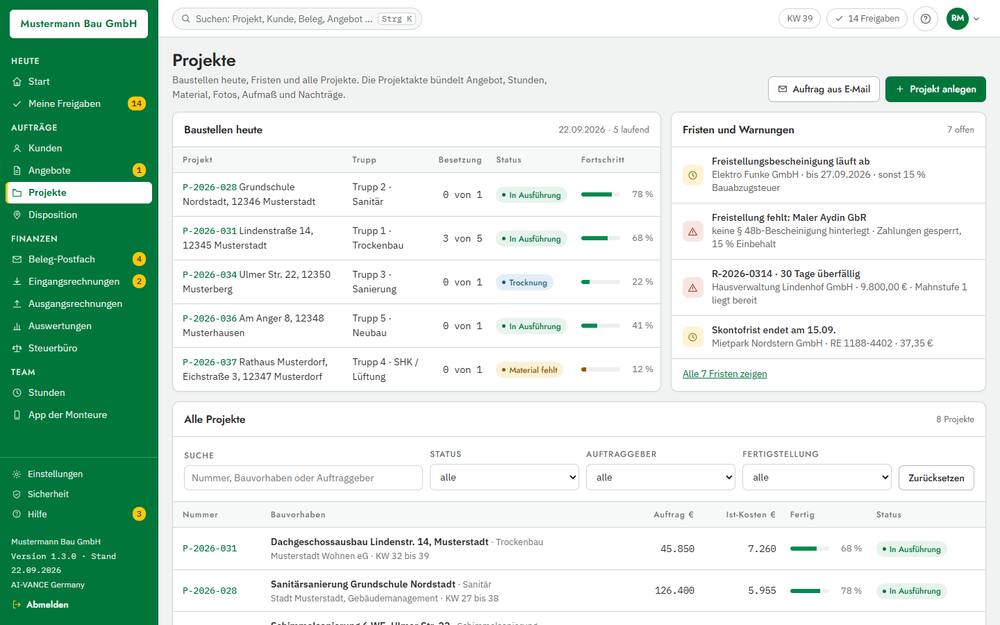Click the 12 % progress bar for Rathaus Musterdorf

point(600,369)
